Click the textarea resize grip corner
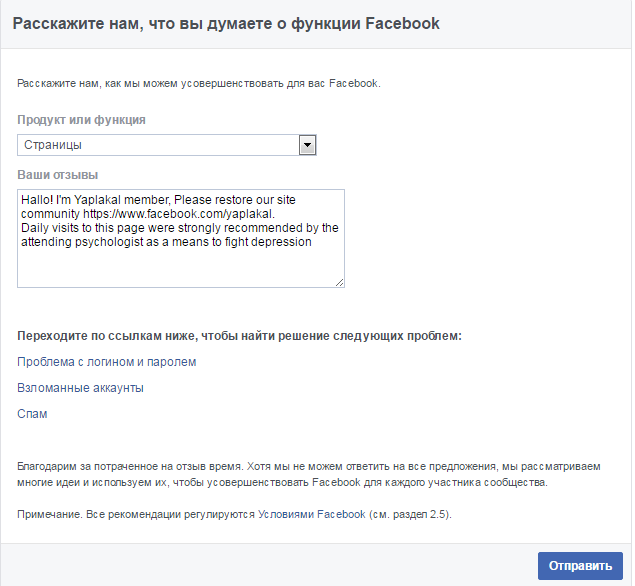Image resolution: width=635 pixels, height=586 pixels. [x=340, y=283]
